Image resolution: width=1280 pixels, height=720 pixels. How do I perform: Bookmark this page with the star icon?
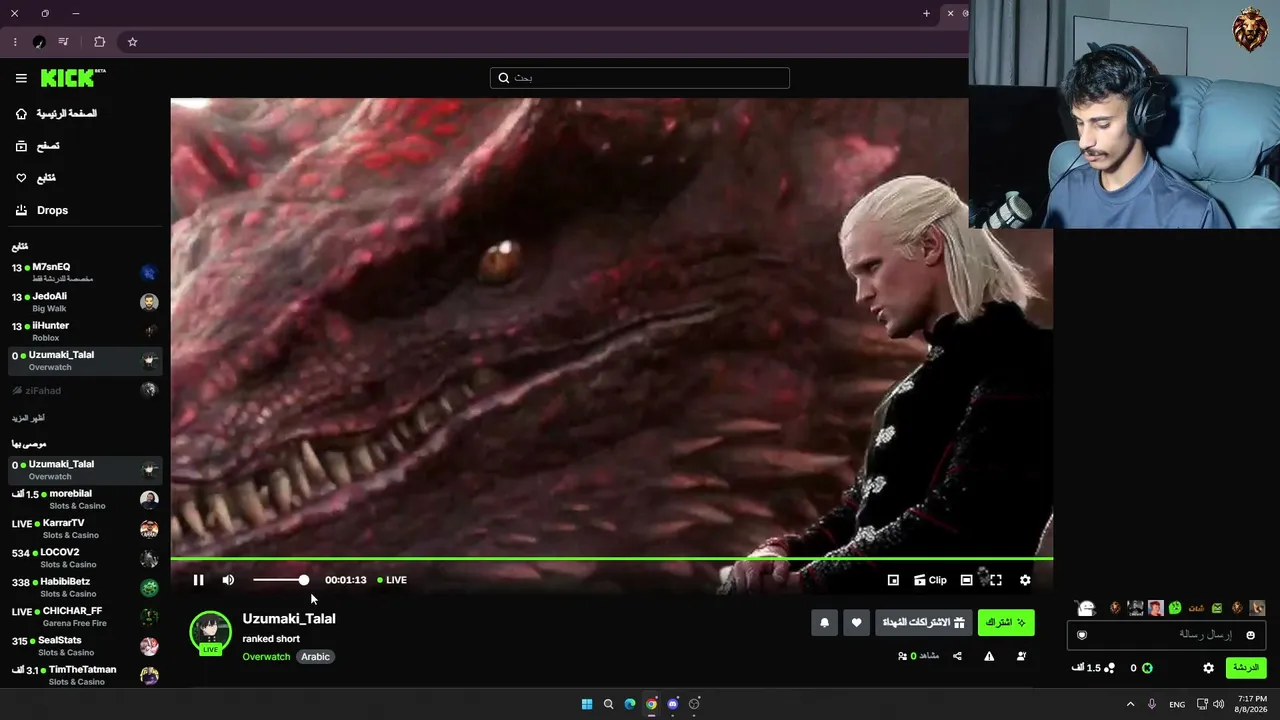pos(132,42)
